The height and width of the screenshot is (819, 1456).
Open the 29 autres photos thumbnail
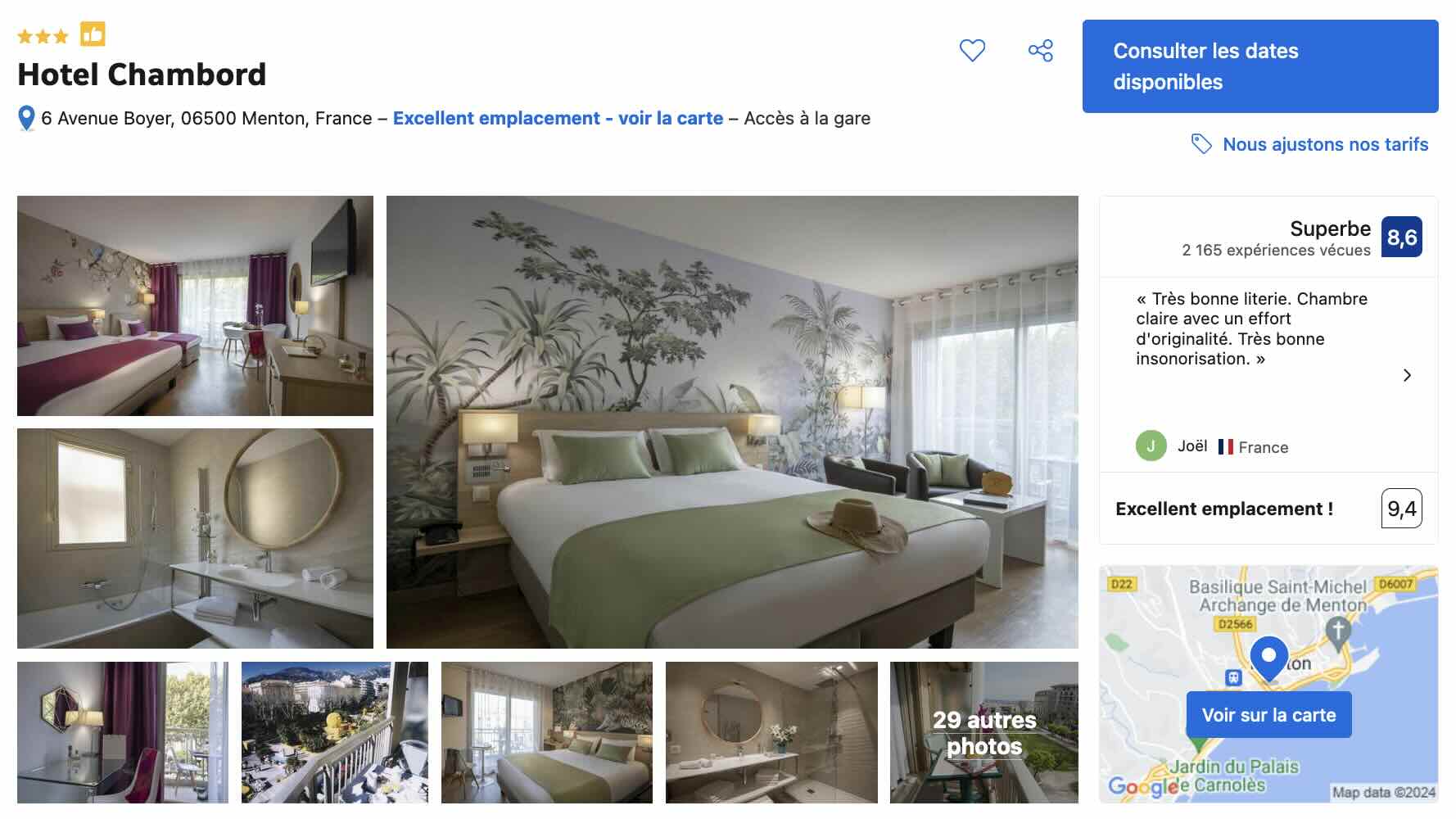984,732
